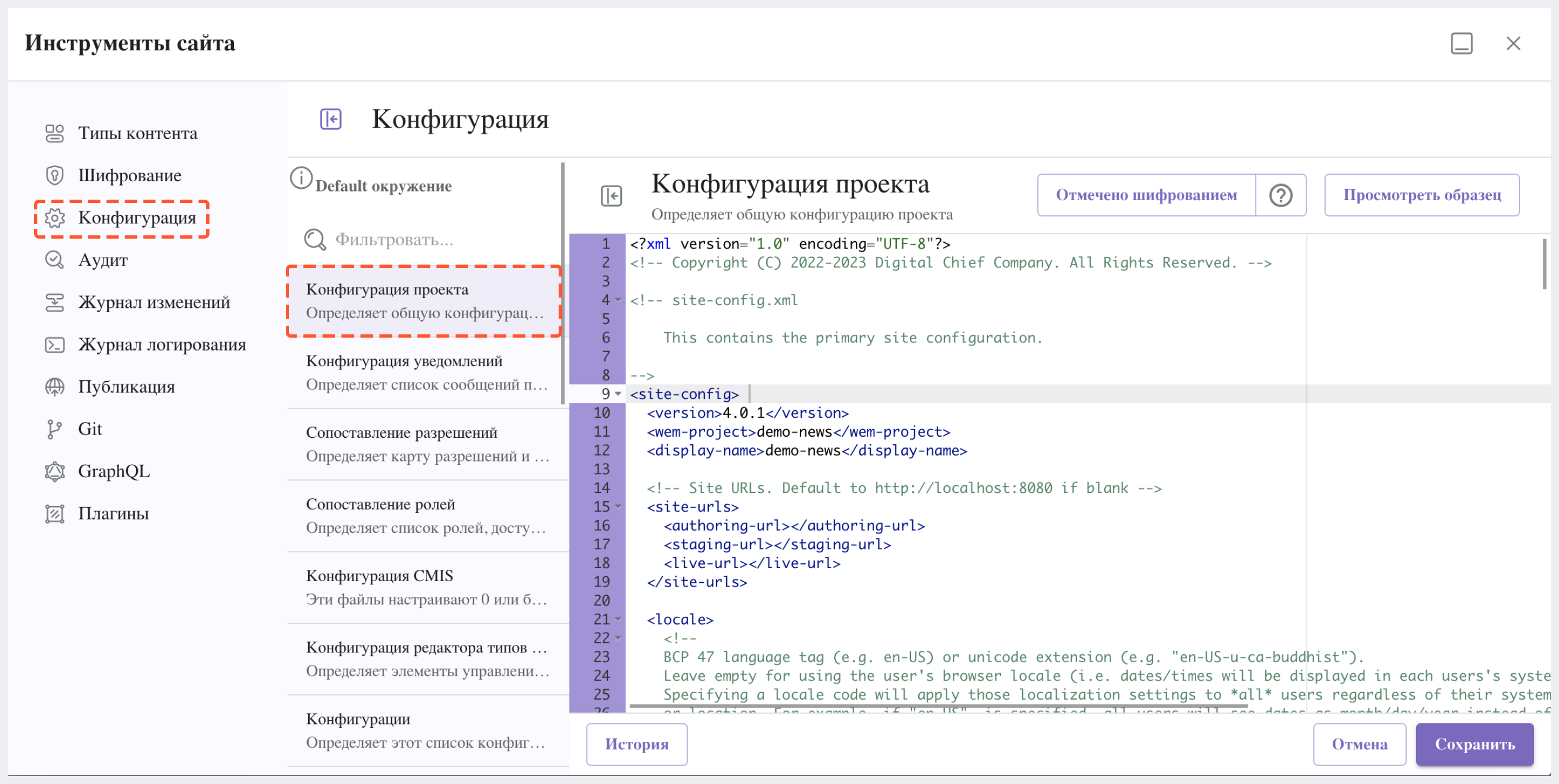Select Сопоставление ролей entry
Viewport: 1559px width, 784px height.
click(428, 516)
